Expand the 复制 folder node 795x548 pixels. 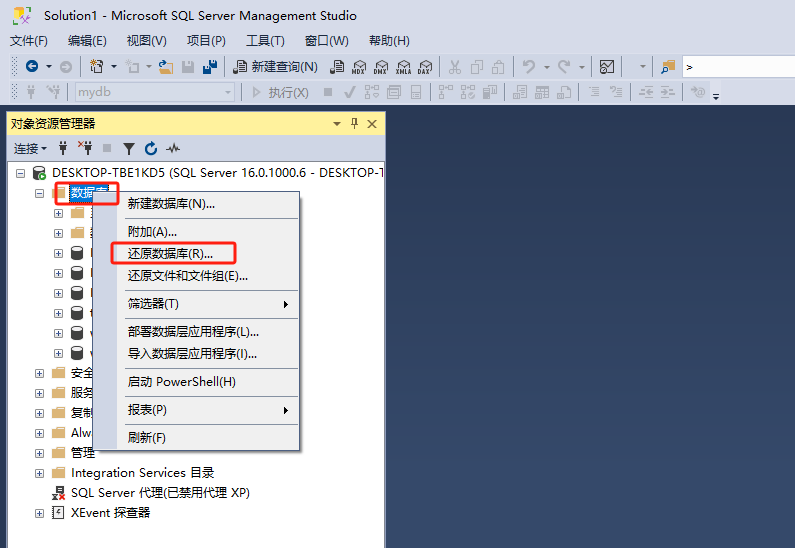point(40,414)
